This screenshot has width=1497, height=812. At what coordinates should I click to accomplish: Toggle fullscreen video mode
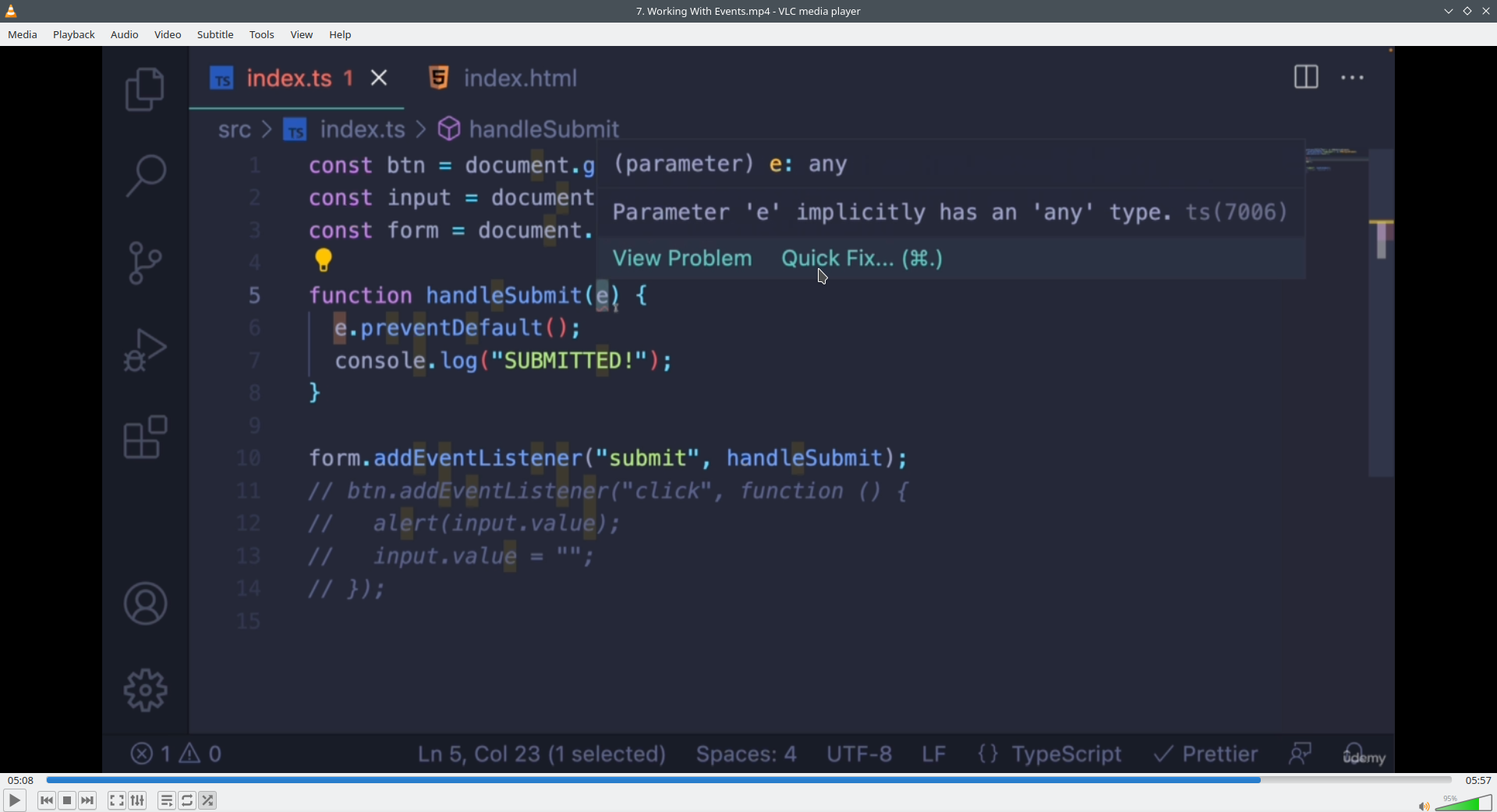click(x=117, y=801)
